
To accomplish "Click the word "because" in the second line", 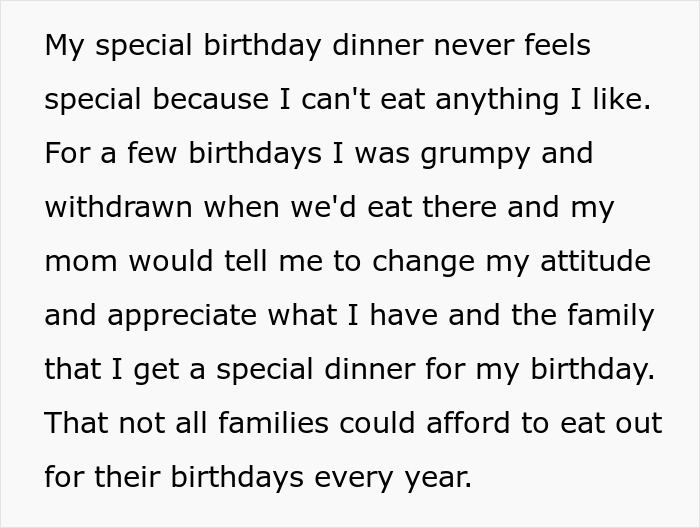I will (x=211, y=99).
